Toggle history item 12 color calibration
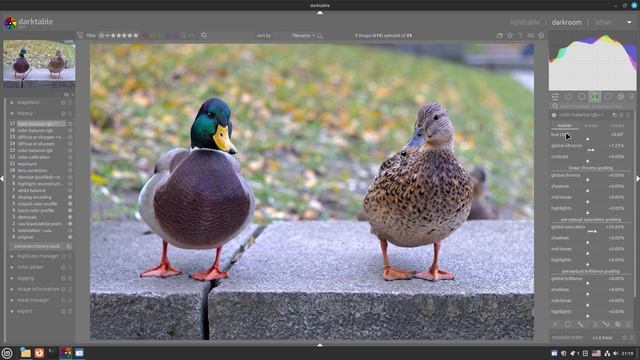This screenshot has height=360, width=640. (x=70, y=157)
